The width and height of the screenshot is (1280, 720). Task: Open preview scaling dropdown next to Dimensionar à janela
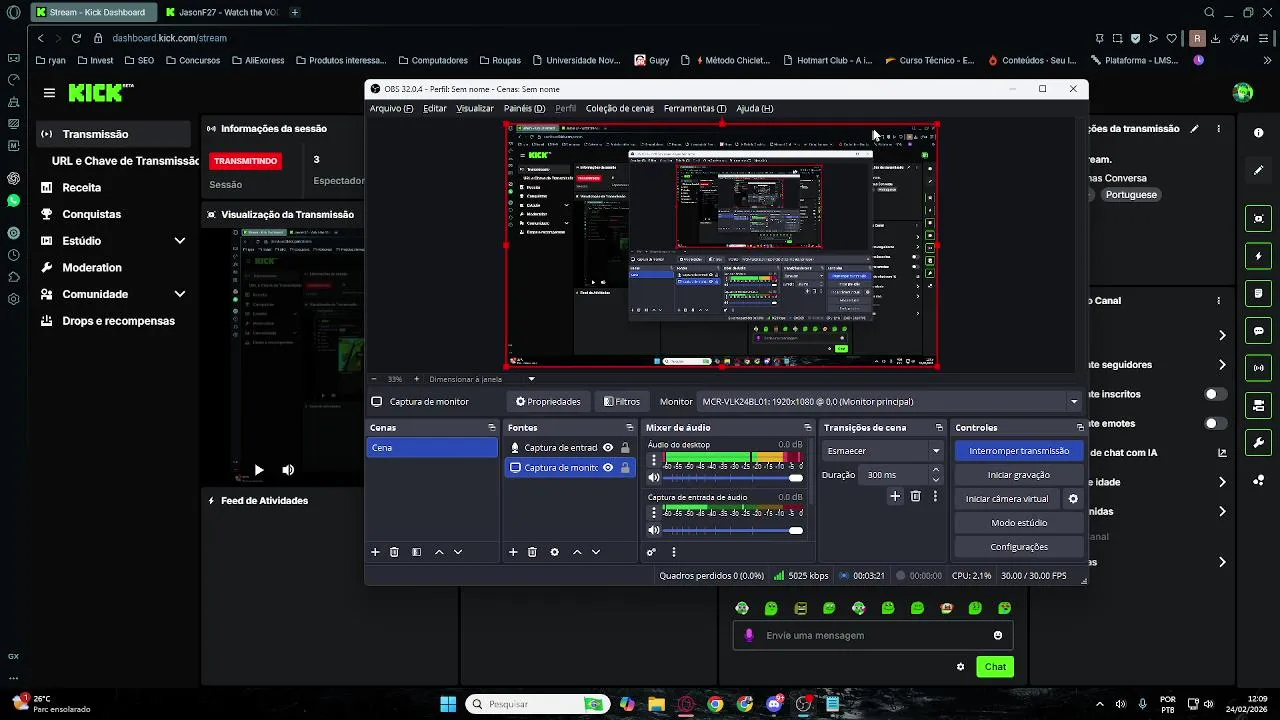coord(531,379)
